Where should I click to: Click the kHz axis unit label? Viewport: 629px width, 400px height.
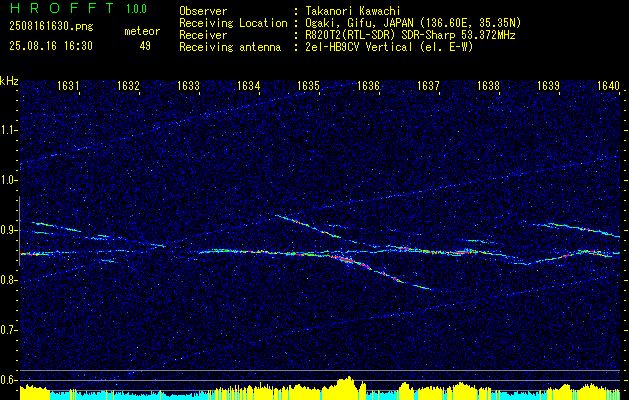[x=9, y=81]
